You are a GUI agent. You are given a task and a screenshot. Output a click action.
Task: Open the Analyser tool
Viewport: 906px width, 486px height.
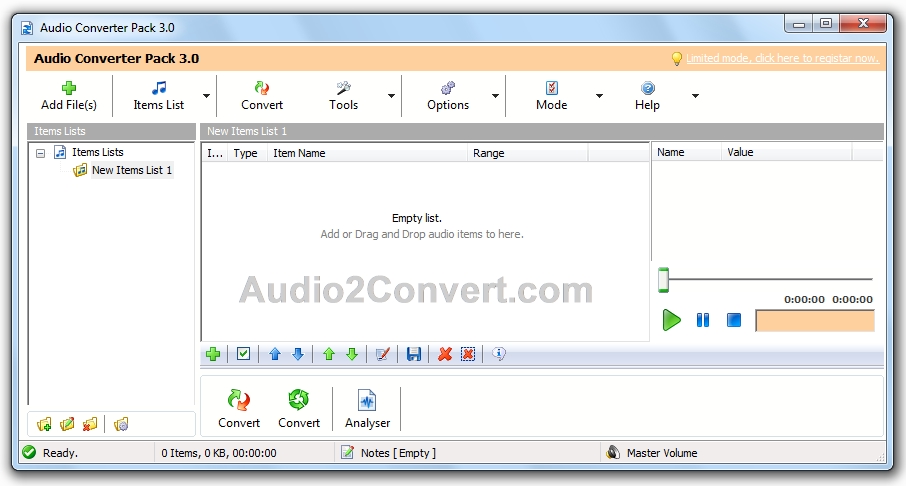pos(367,409)
